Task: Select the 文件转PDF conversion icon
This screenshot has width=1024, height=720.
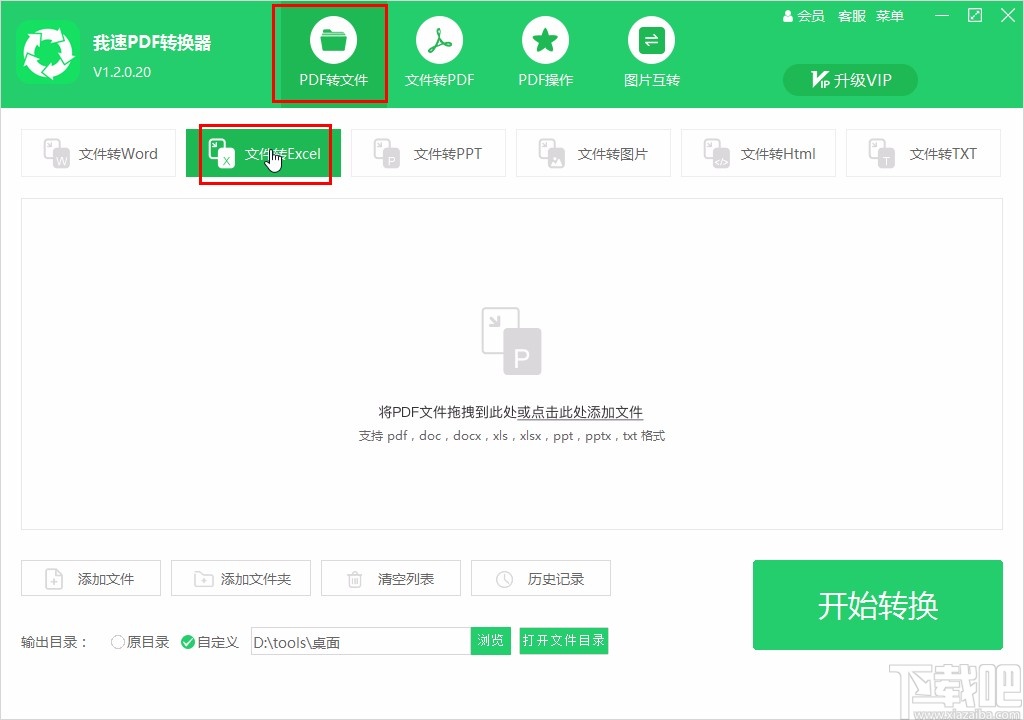Action: 438,52
